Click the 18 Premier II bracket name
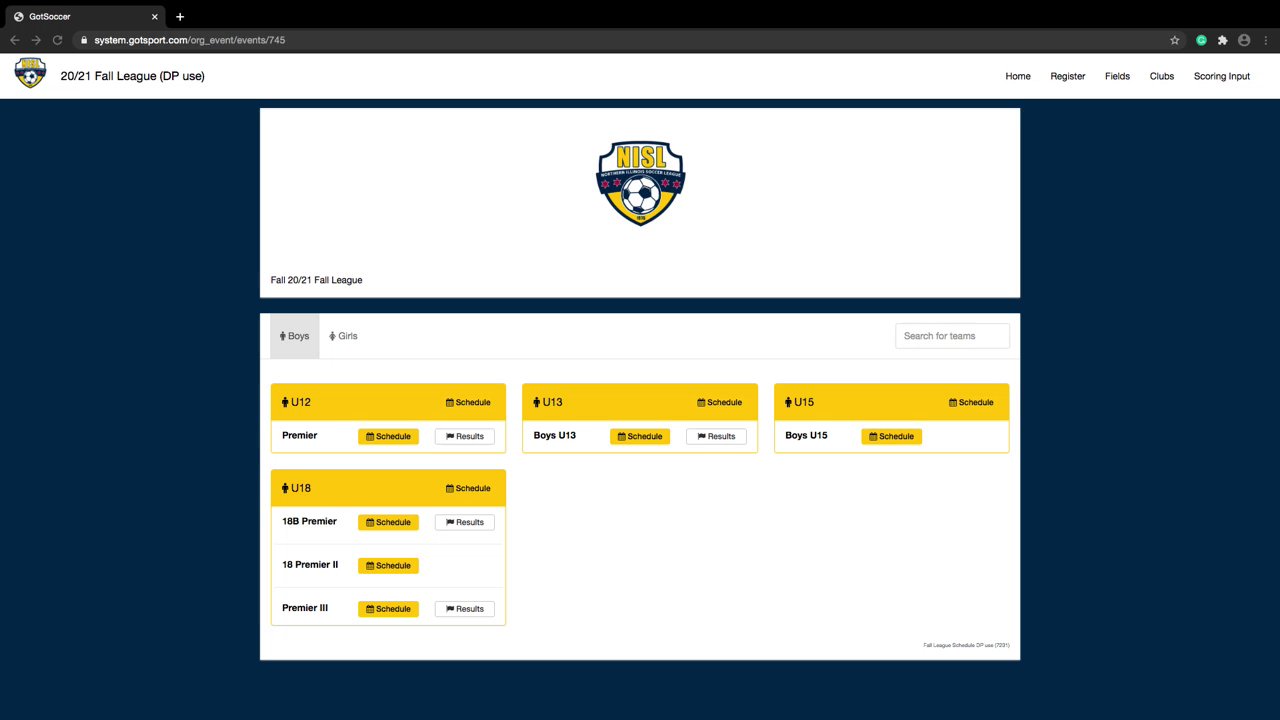Screen dimensions: 1280x720 [310, 564]
